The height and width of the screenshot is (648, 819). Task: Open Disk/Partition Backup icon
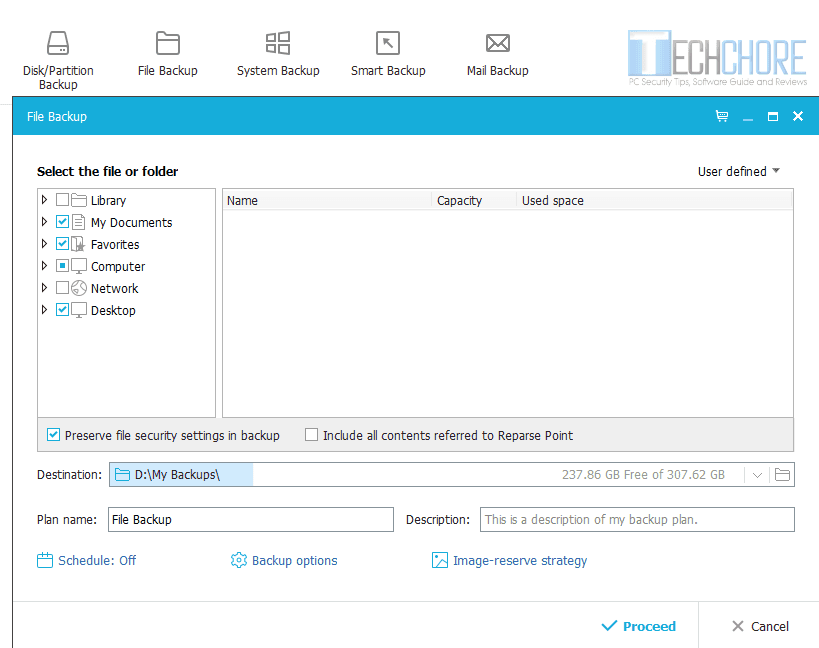click(58, 43)
